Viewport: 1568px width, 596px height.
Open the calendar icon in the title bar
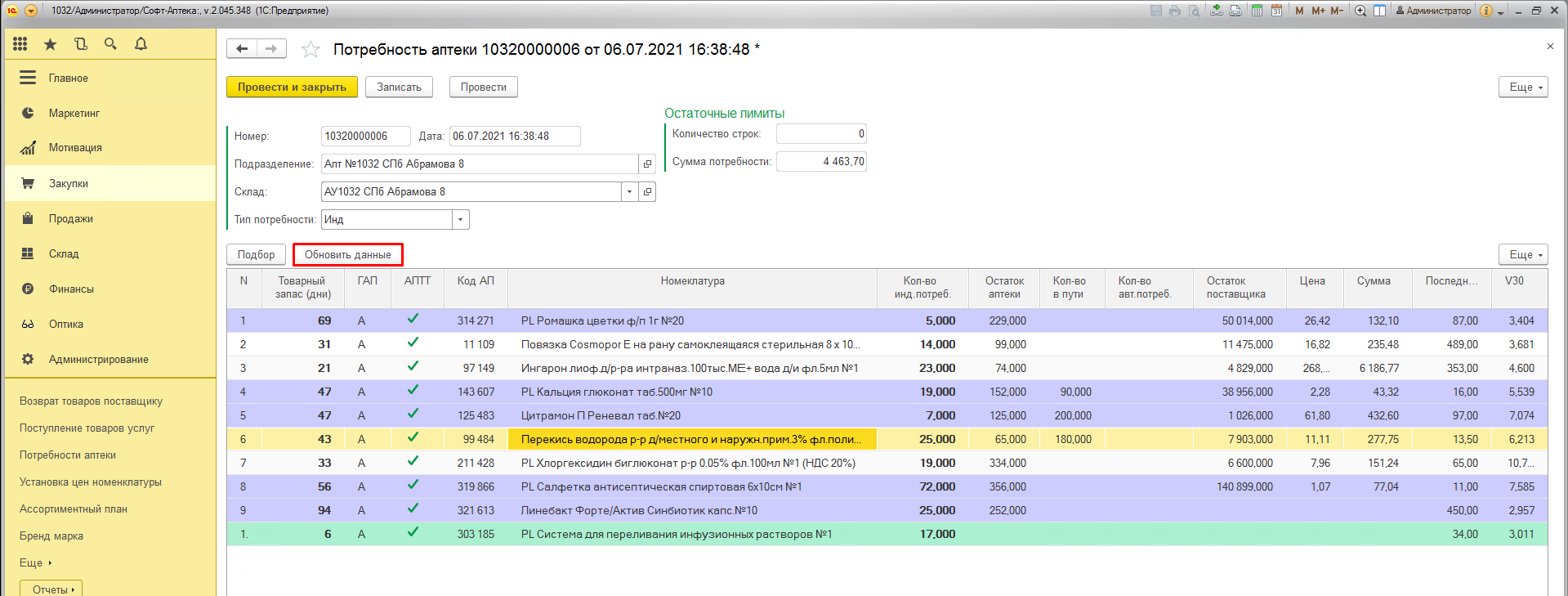1276,11
